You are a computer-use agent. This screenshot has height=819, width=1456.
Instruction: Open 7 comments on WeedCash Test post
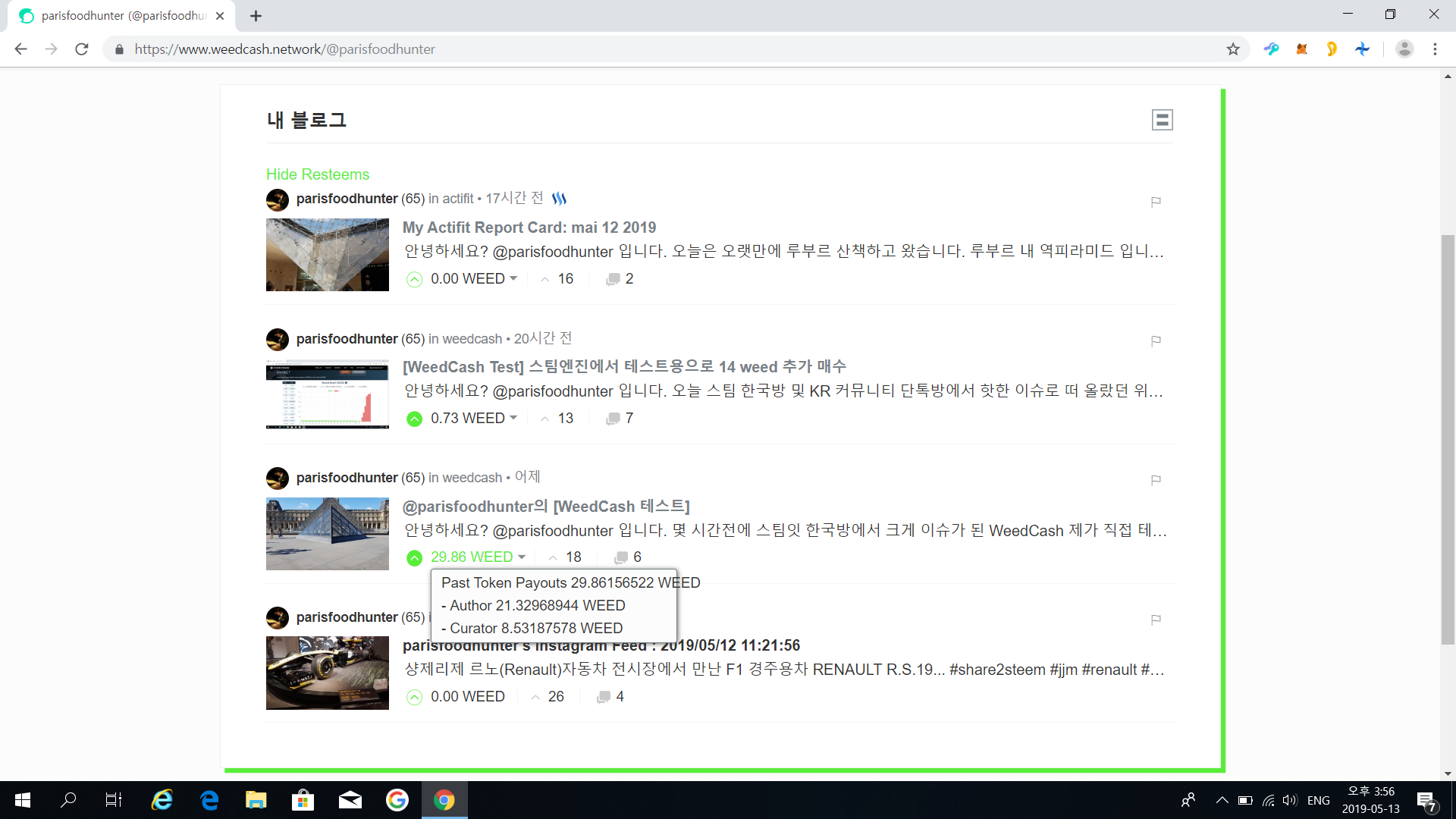(620, 419)
